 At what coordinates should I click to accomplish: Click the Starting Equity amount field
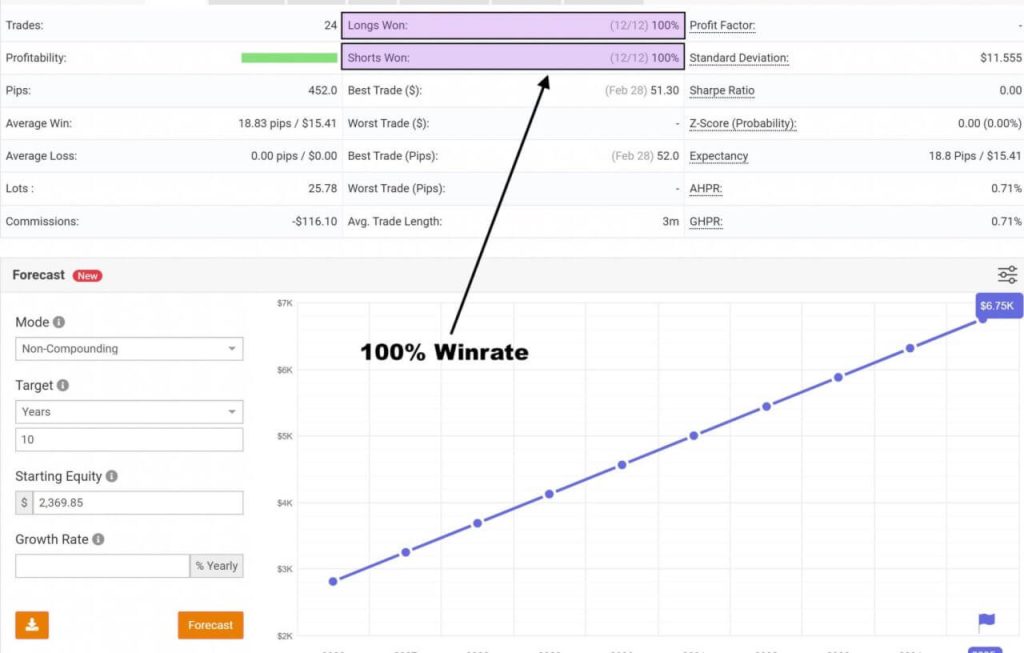point(137,503)
